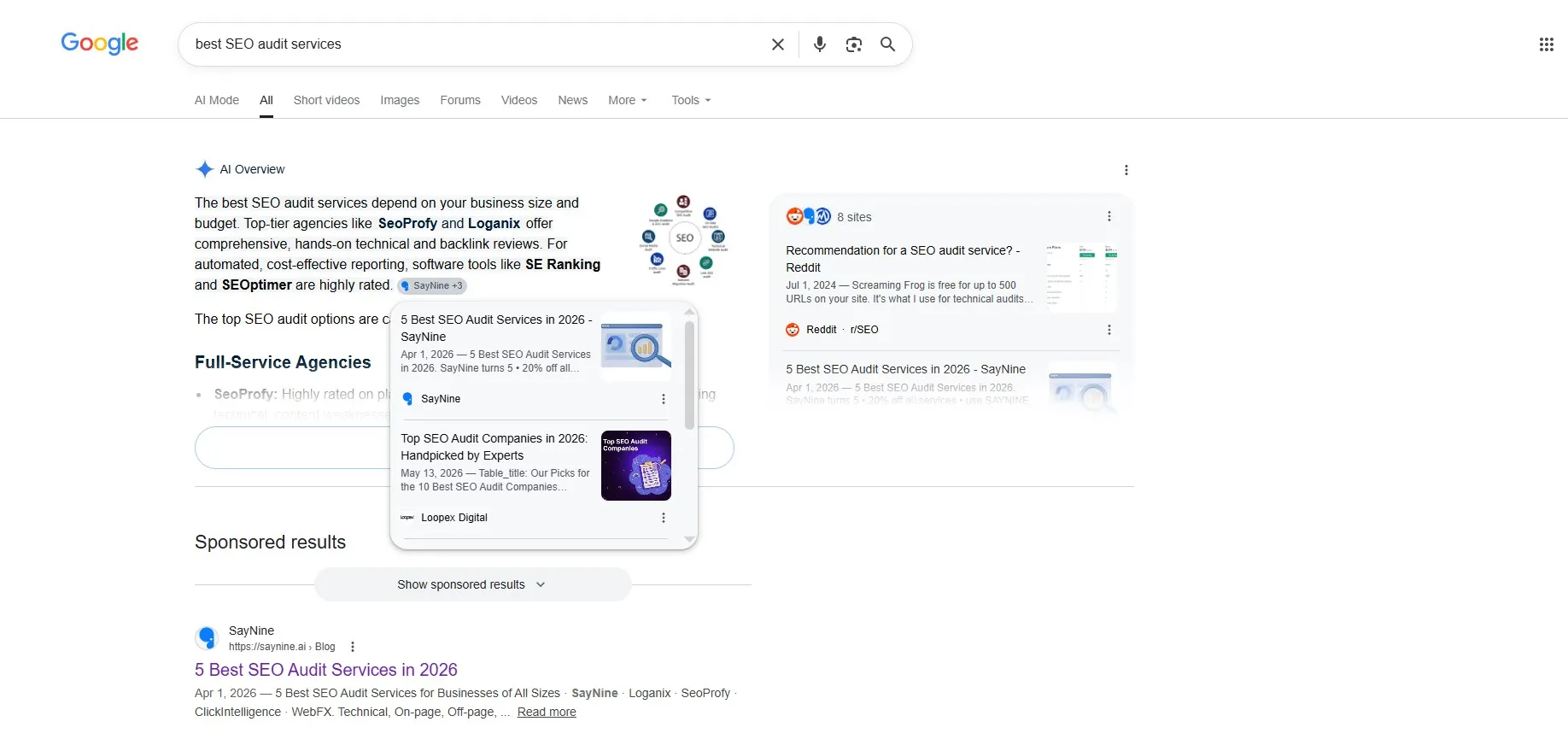1568x745 pixels.
Task: Click the '8 sites' label
Action: pyautogui.click(x=854, y=217)
